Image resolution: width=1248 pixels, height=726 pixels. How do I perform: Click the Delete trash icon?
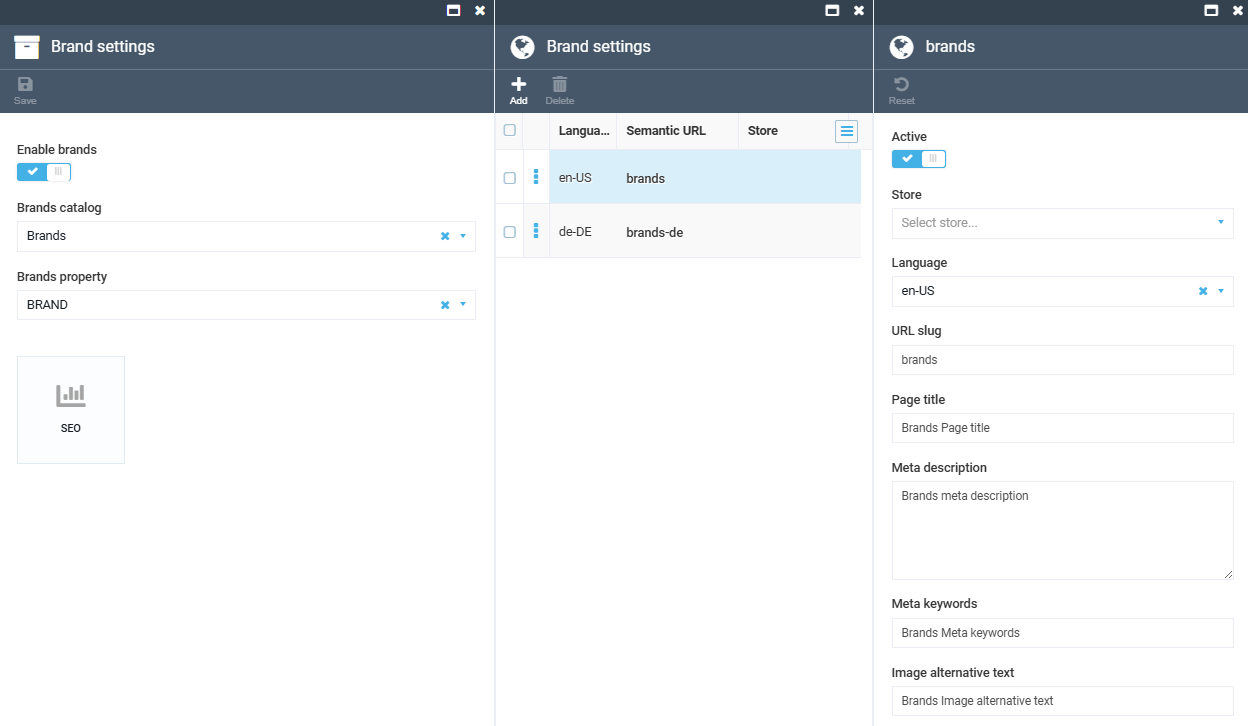pyautogui.click(x=559, y=86)
